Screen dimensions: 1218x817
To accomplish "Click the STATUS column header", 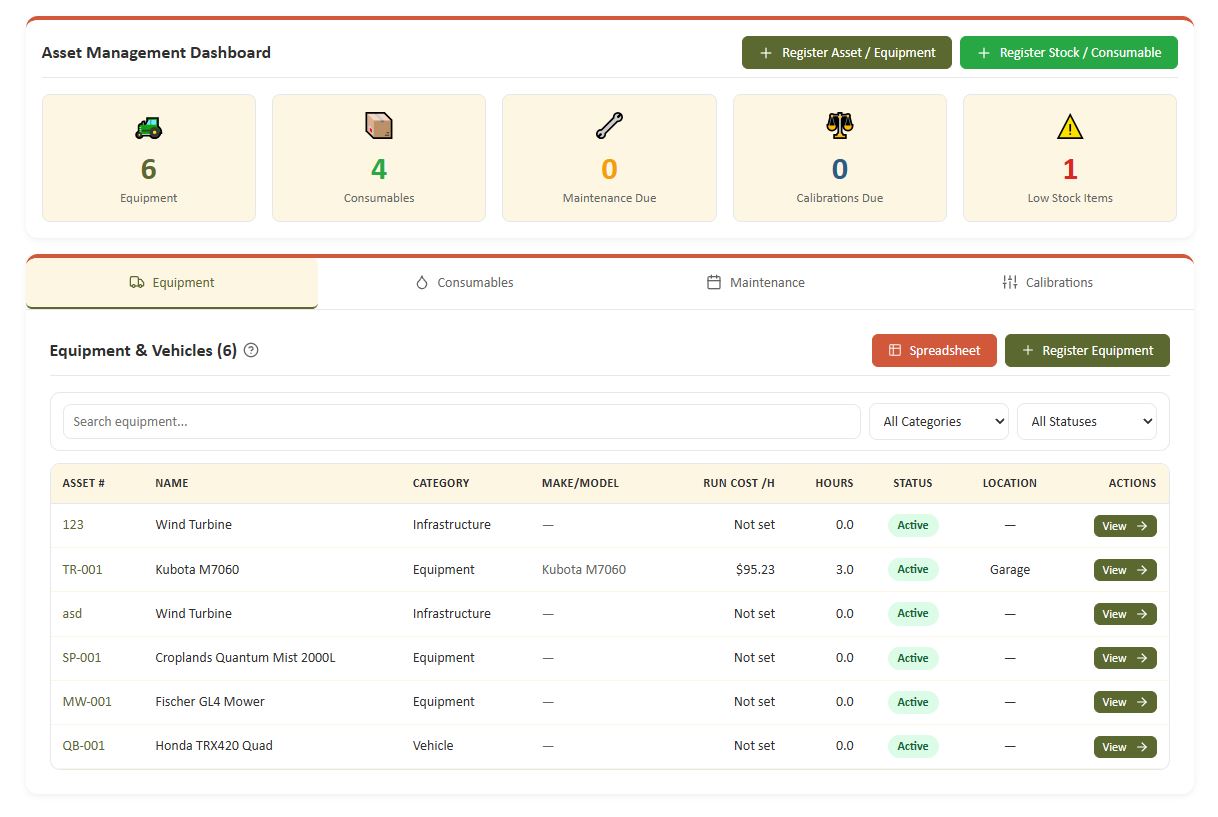I will click(x=913, y=483).
